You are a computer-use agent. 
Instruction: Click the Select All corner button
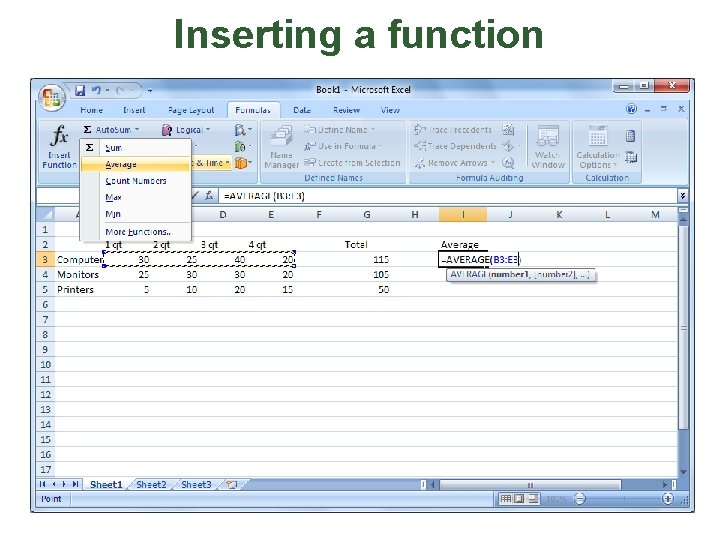point(45,214)
